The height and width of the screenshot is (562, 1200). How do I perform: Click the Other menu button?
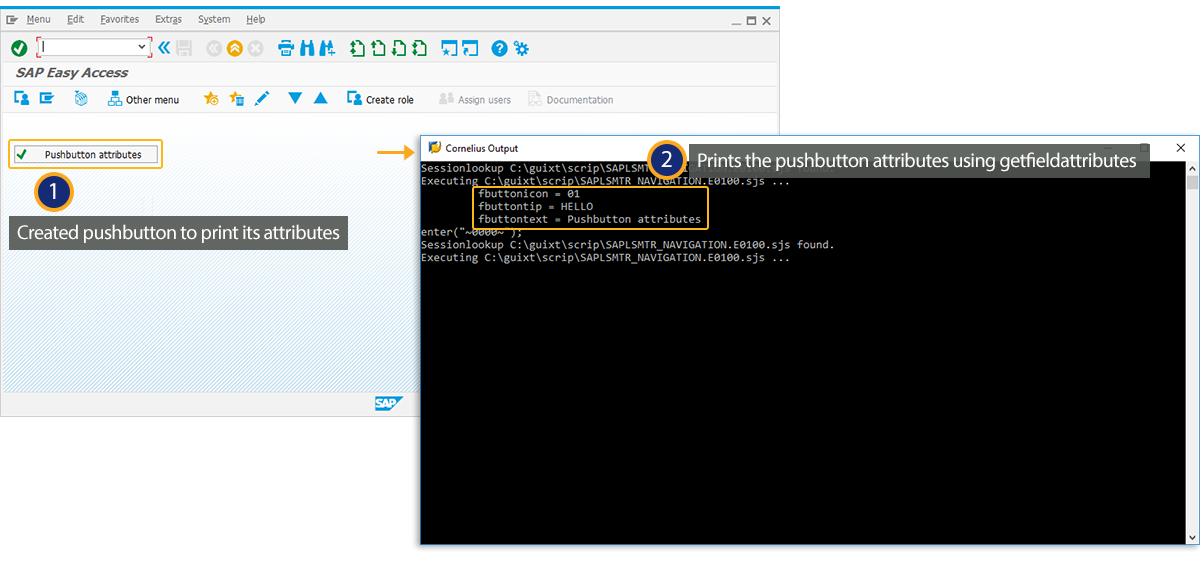point(144,99)
